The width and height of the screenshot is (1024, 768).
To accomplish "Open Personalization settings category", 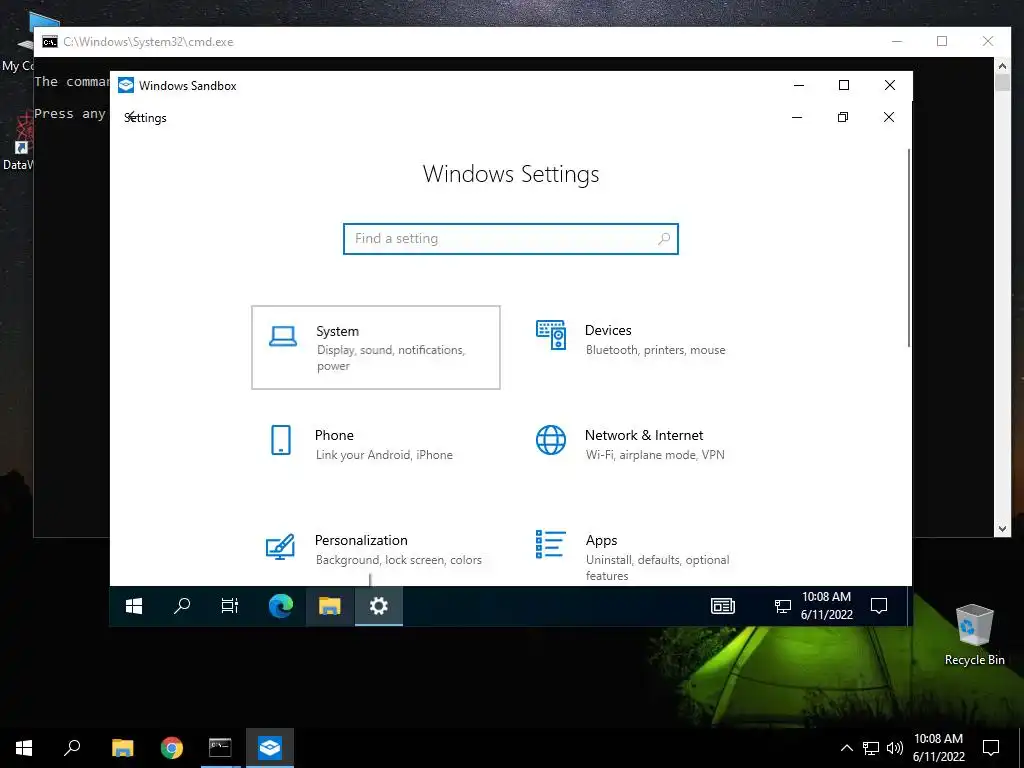I will (376, 550).
